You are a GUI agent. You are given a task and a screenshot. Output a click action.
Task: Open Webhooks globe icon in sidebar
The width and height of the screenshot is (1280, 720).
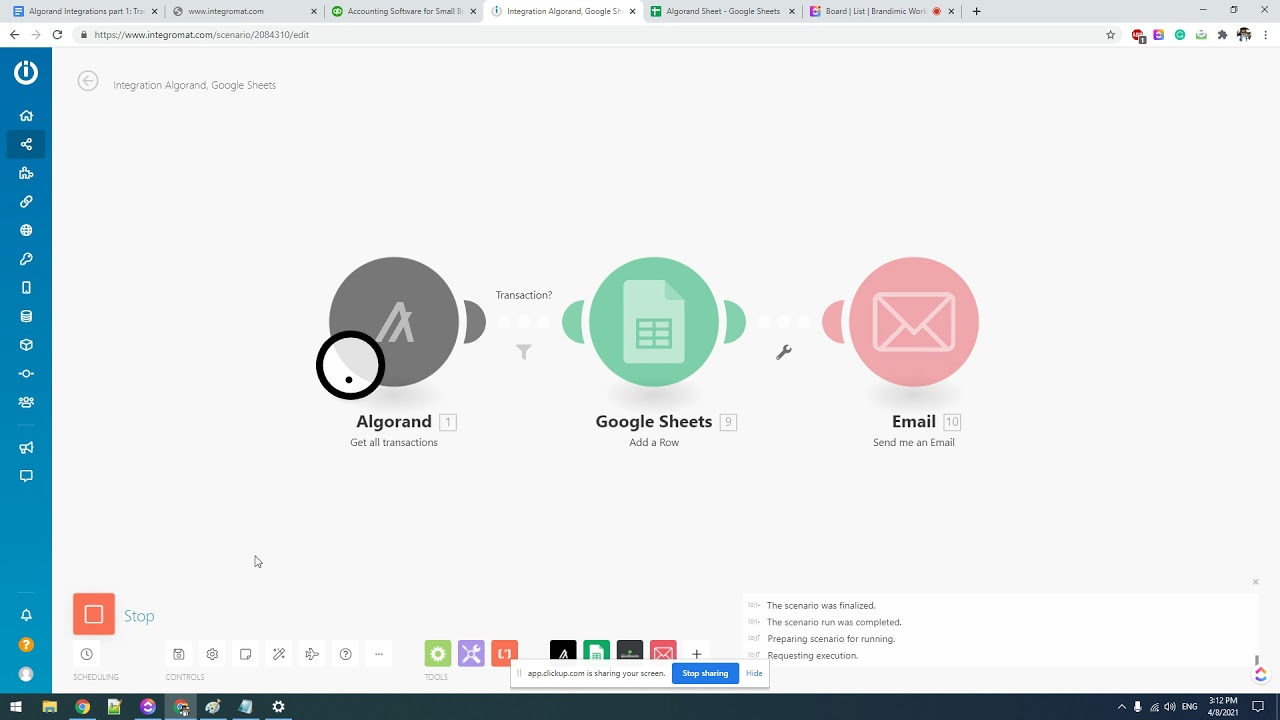(x=26, y=230)
